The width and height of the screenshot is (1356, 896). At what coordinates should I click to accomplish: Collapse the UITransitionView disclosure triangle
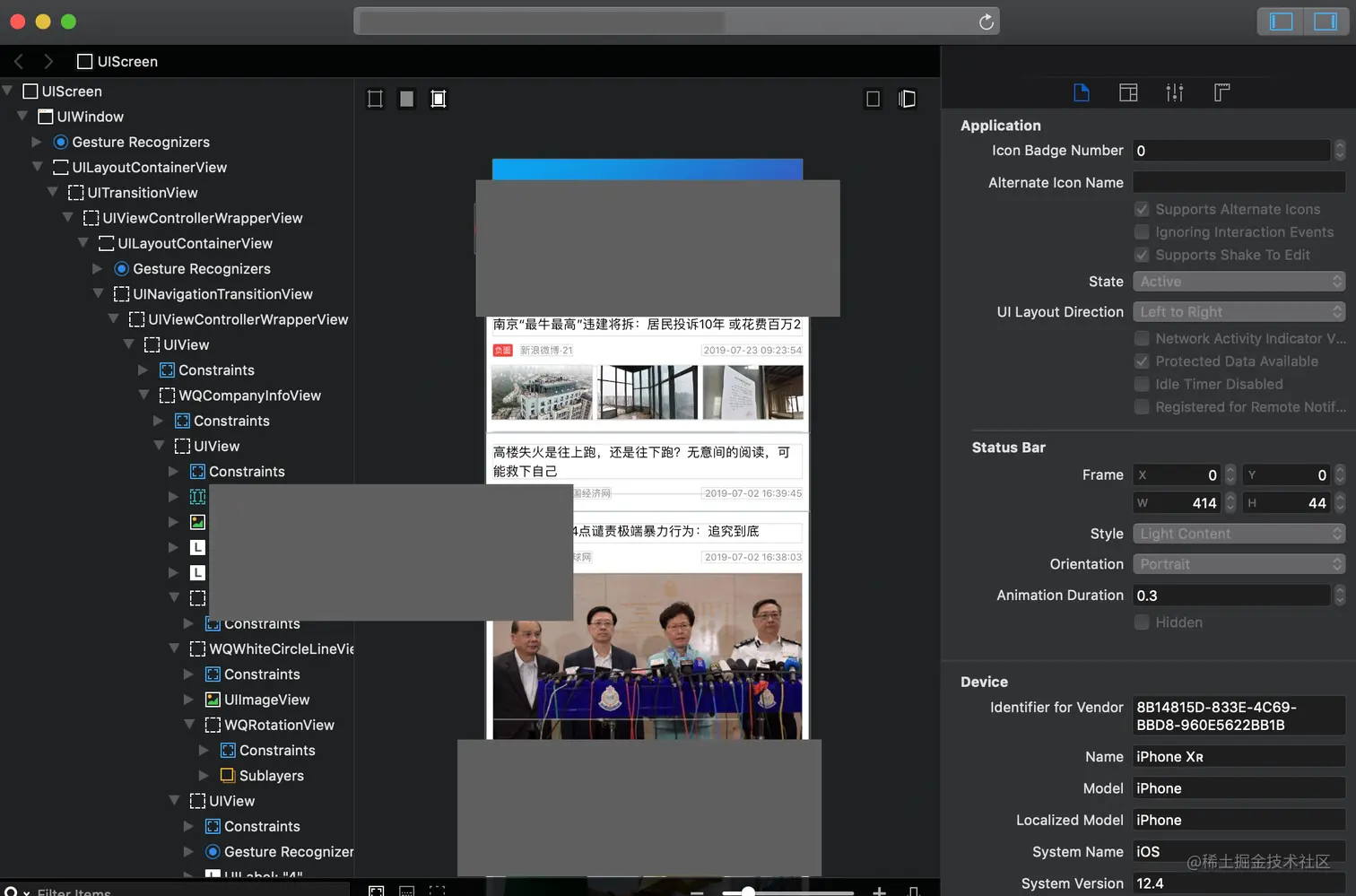tap(53, 192)
